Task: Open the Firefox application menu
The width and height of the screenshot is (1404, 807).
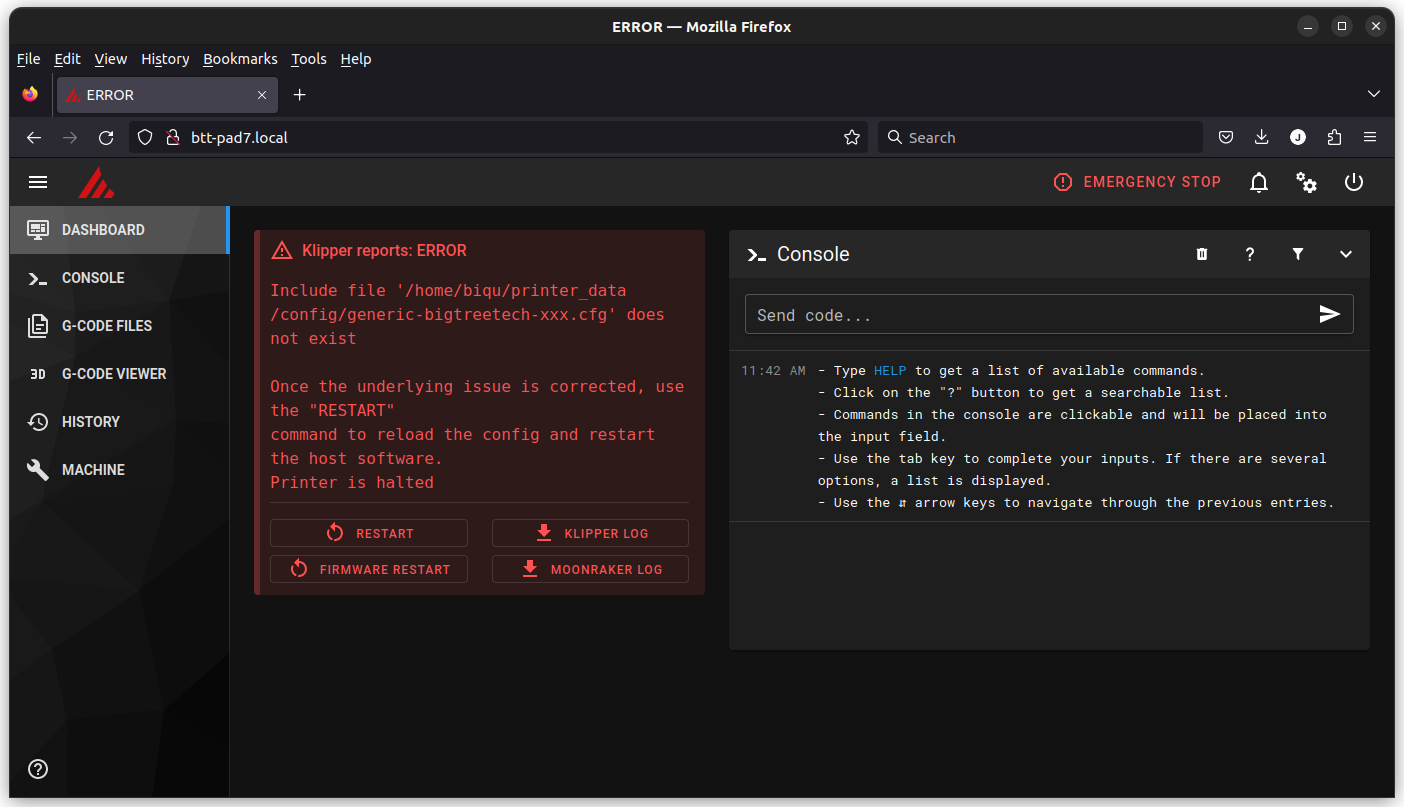Action: coord(1370,138)
